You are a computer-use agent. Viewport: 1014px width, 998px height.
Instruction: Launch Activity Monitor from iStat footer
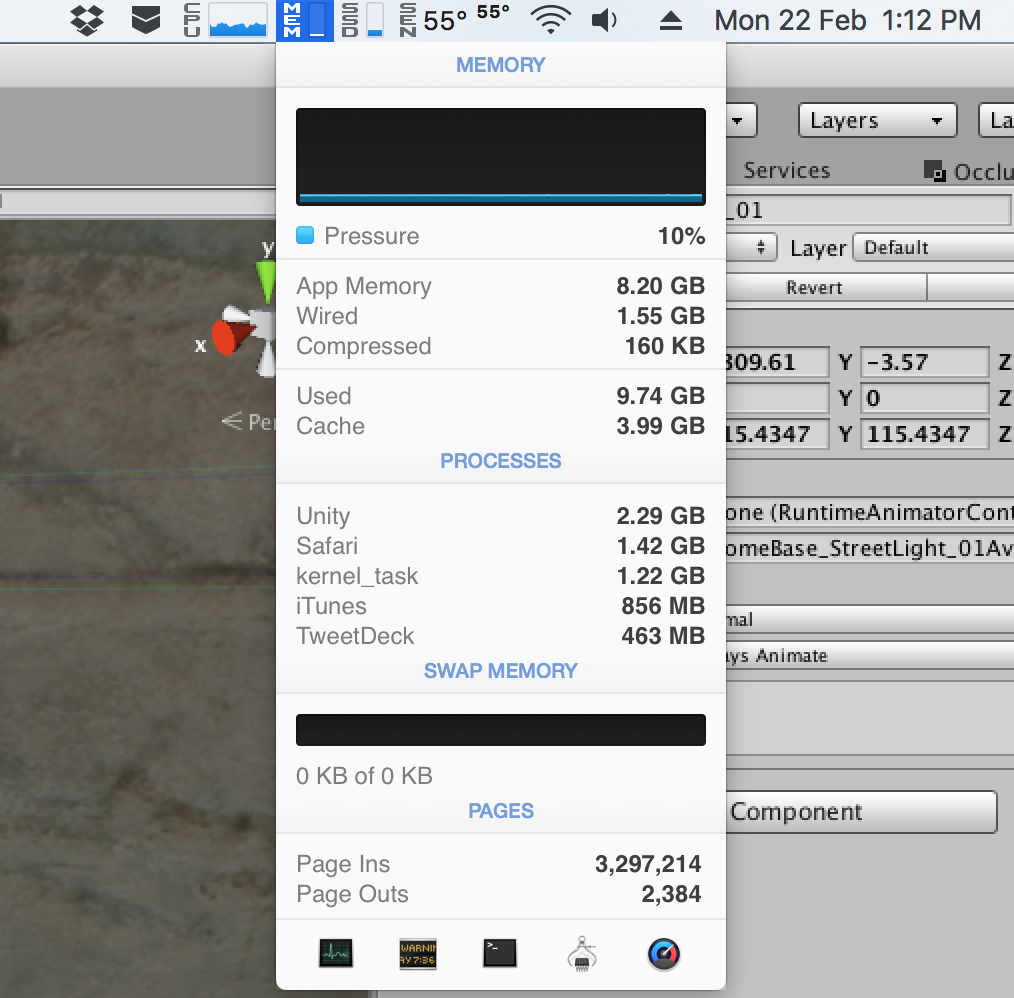coord(336,953)
